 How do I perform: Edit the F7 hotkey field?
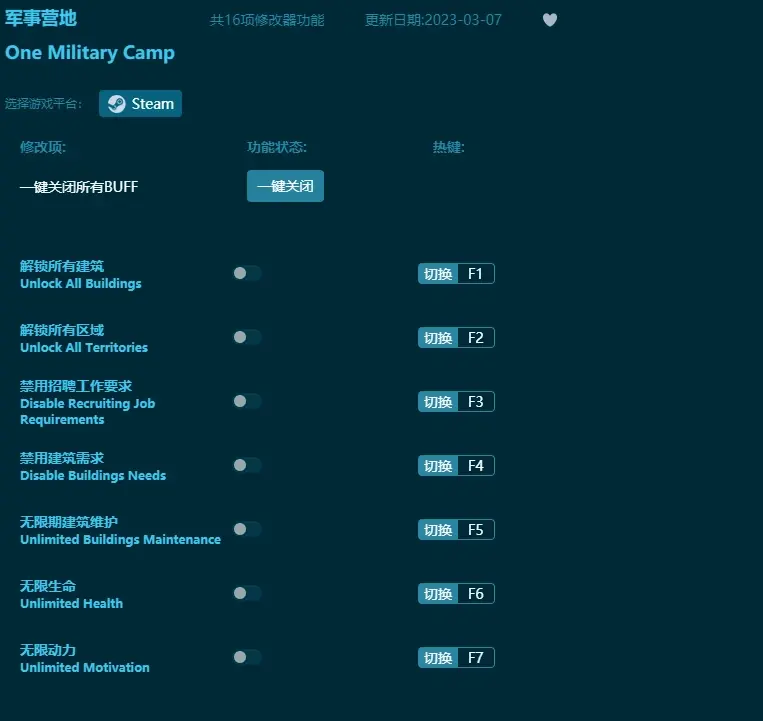[x=476, y=657]
